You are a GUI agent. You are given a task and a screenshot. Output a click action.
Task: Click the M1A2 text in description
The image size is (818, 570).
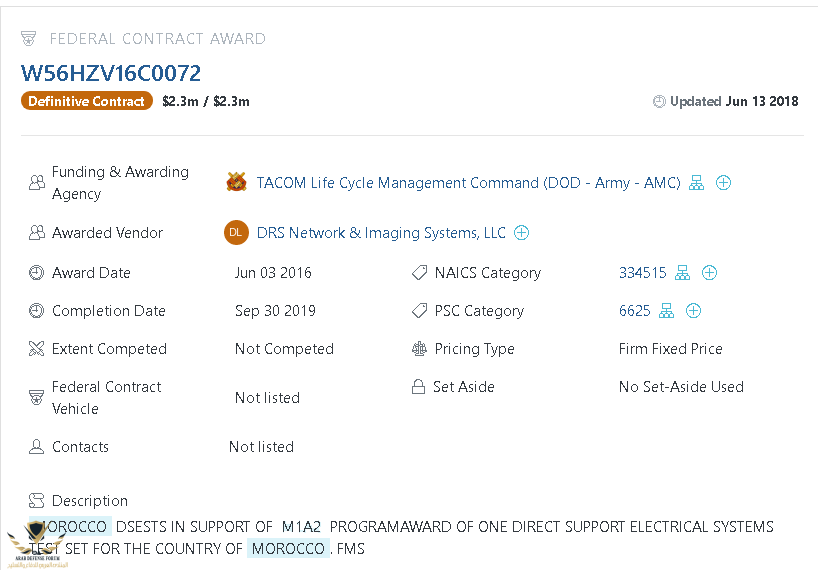tap(301, 527)
